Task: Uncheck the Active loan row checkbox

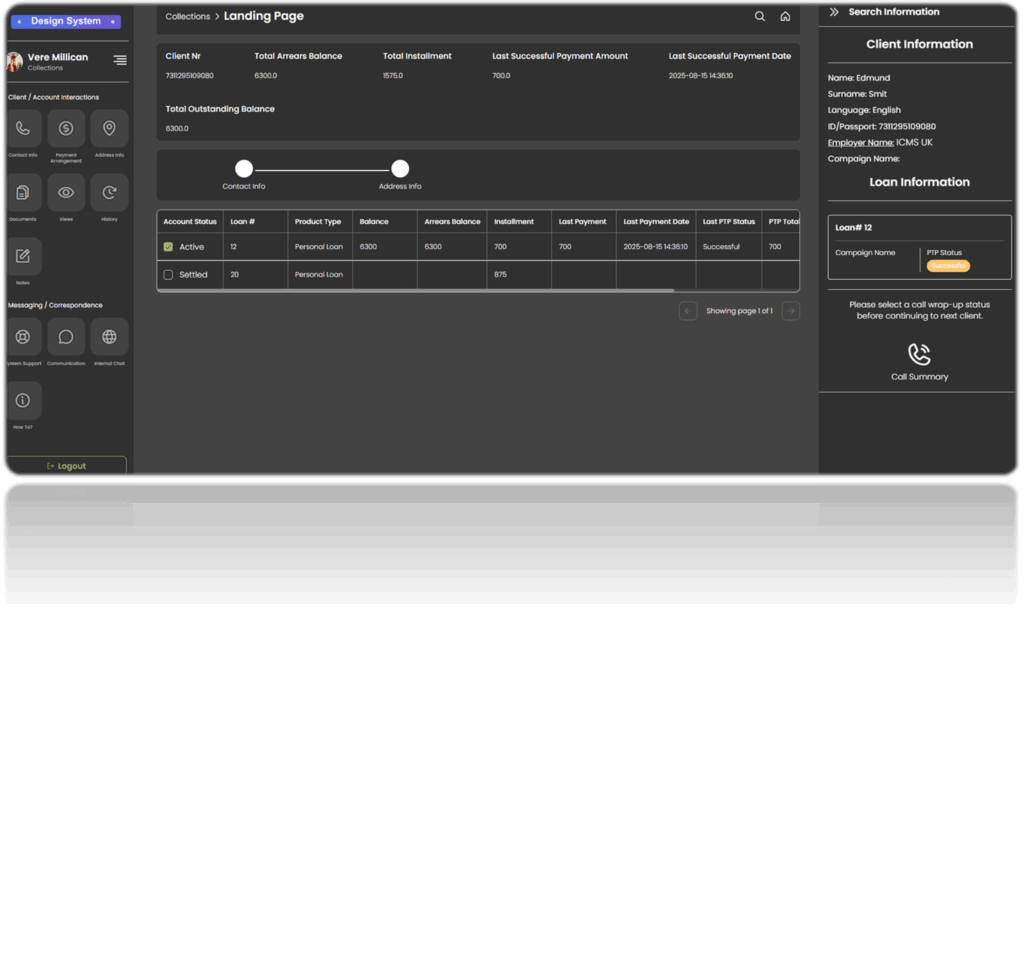Action: click(168, 247)
